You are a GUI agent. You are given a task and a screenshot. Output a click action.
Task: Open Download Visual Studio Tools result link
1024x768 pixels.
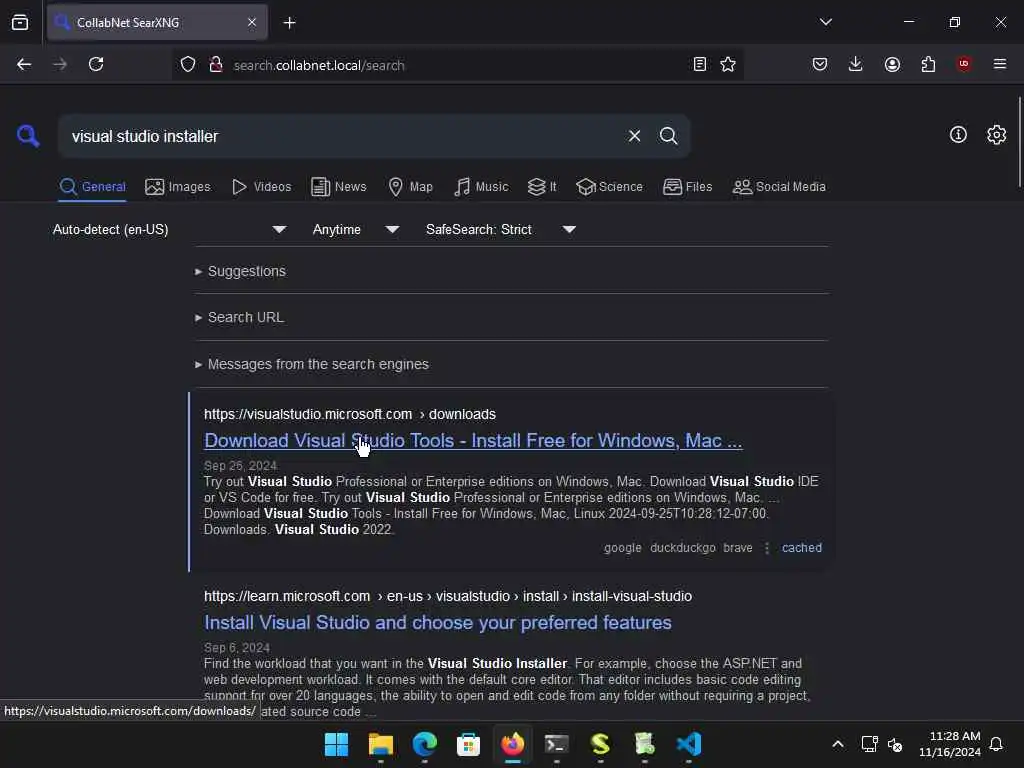click(x=473, y=441)
